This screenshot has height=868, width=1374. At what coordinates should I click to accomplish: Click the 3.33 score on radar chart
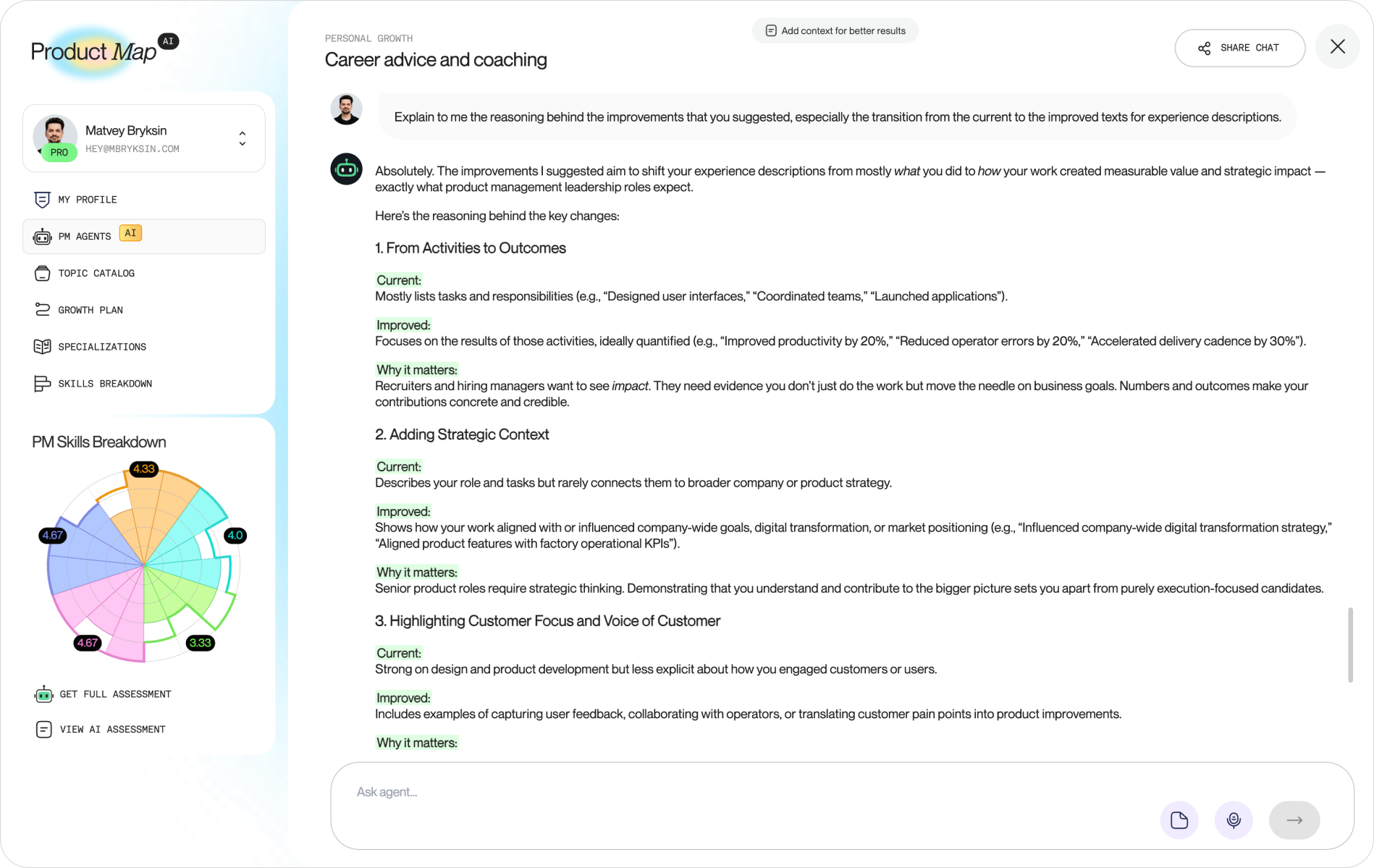[x=200, y=643]
